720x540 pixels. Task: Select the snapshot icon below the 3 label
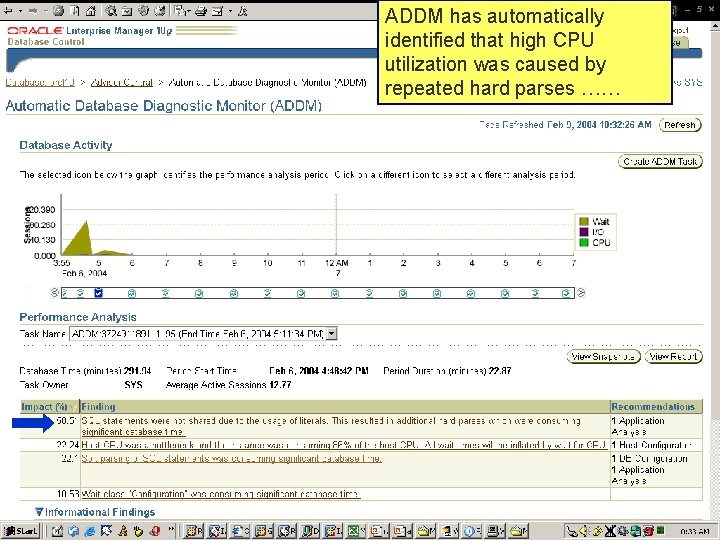(x=437, y=293)
